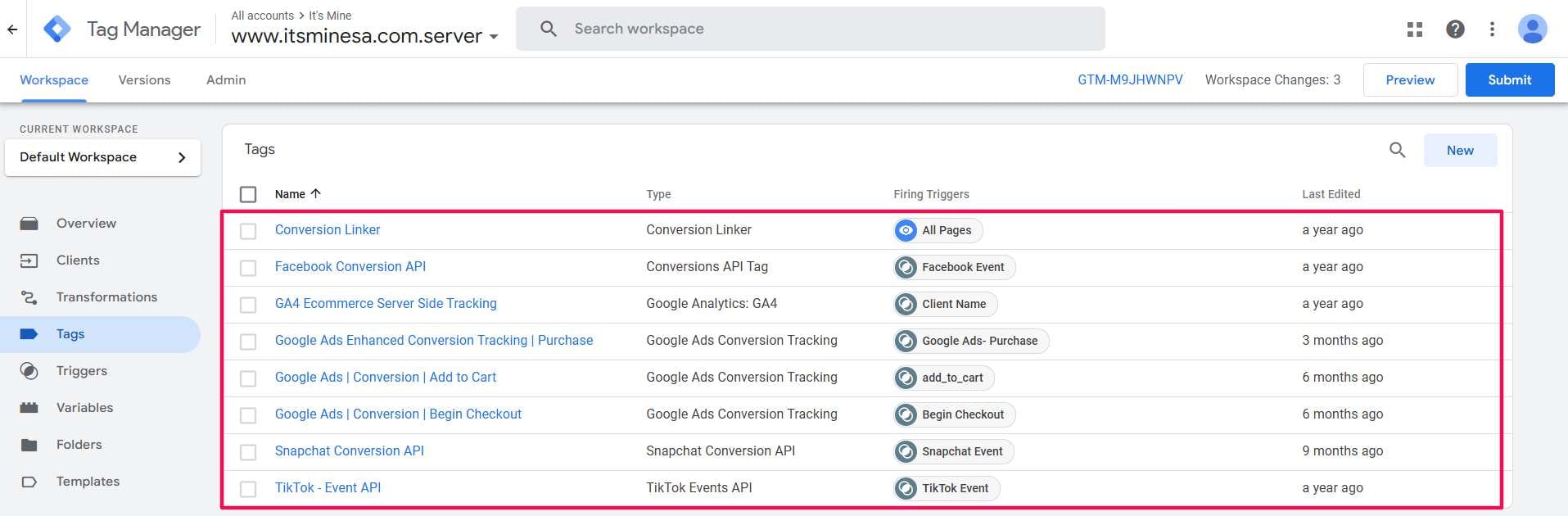Click the Snapchat Event trigger icon
The height and width of the screenshot is (516, 1568).
(906, 451)
